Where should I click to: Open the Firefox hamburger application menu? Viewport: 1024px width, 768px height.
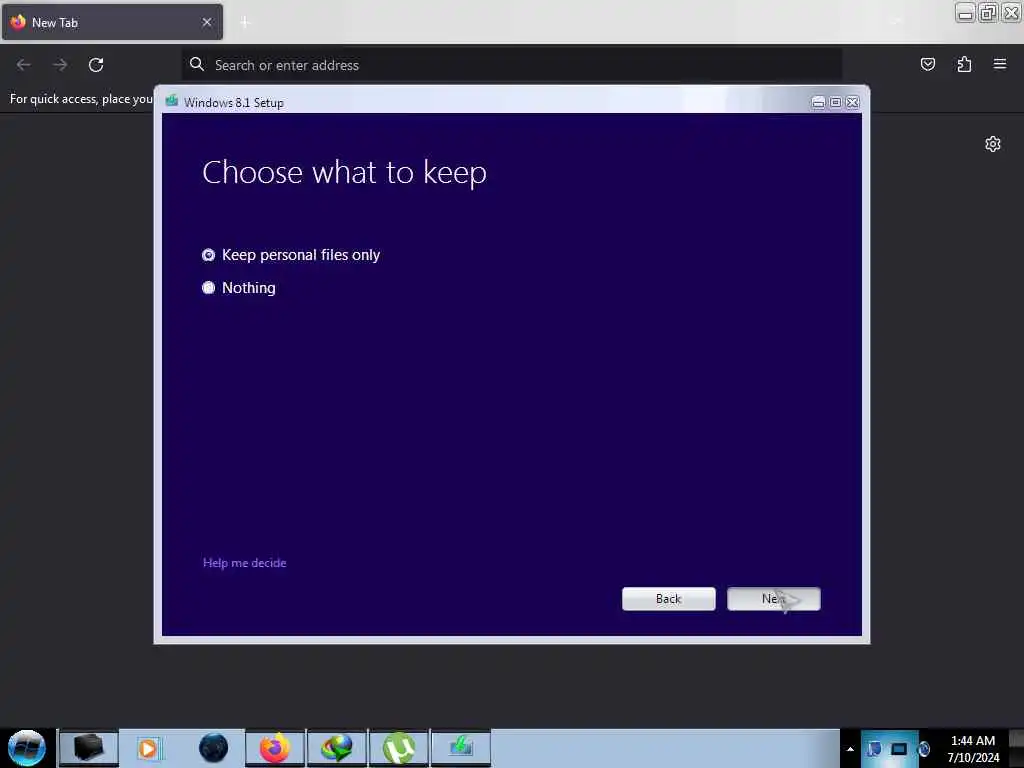(x=1000, y=64)
